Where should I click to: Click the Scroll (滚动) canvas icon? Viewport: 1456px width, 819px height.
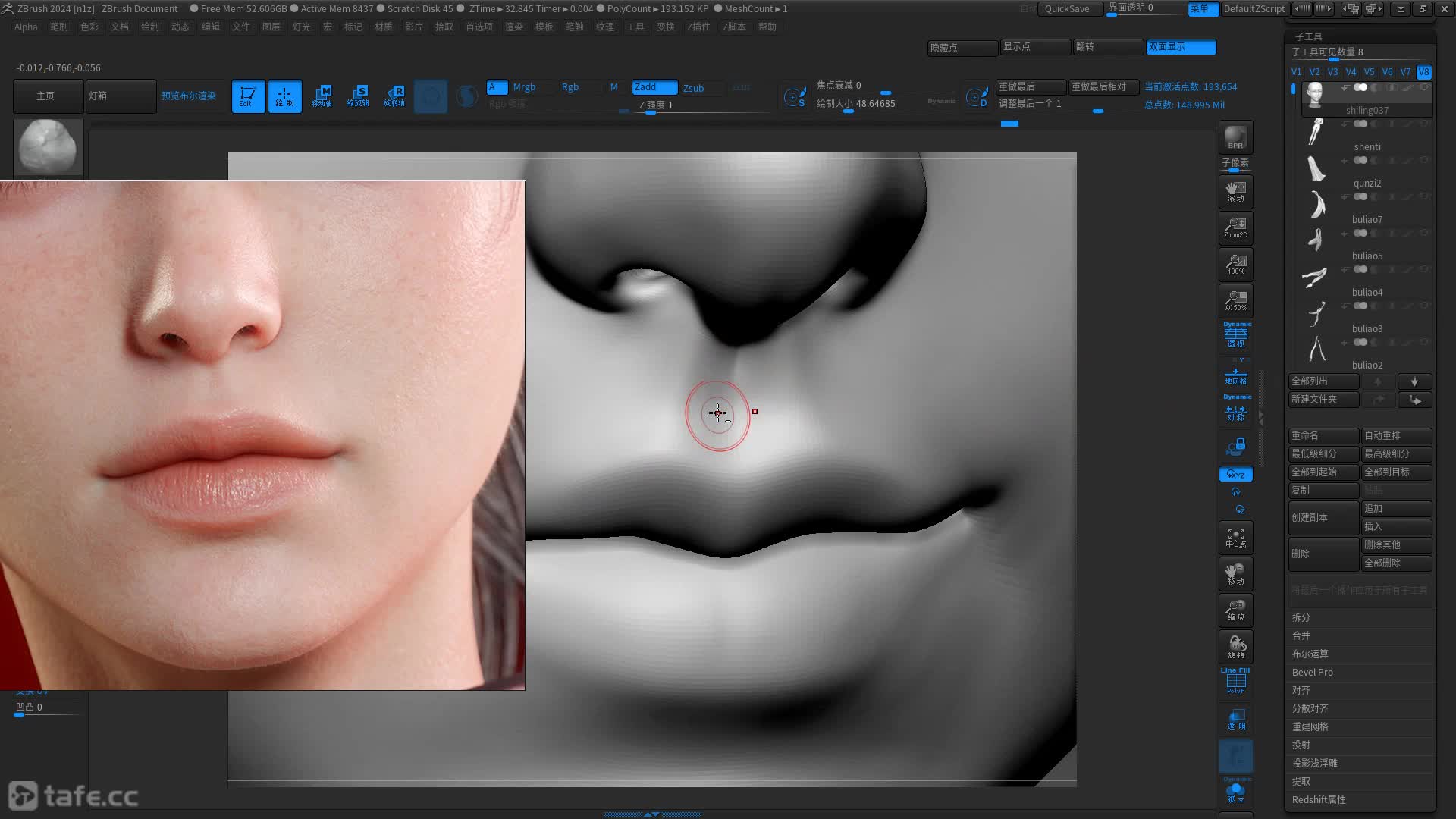tap(1235, 192)
